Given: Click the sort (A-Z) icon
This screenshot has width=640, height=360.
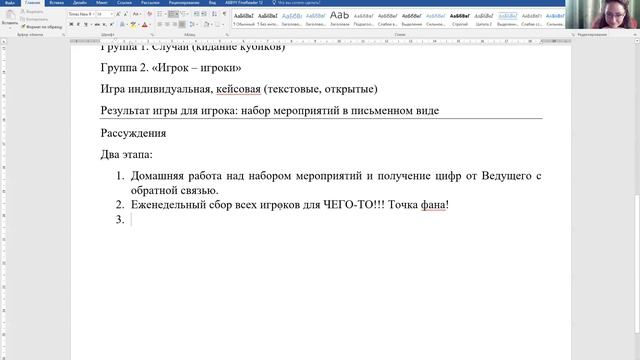Looking at the screenshot, I should coord(214,14).
